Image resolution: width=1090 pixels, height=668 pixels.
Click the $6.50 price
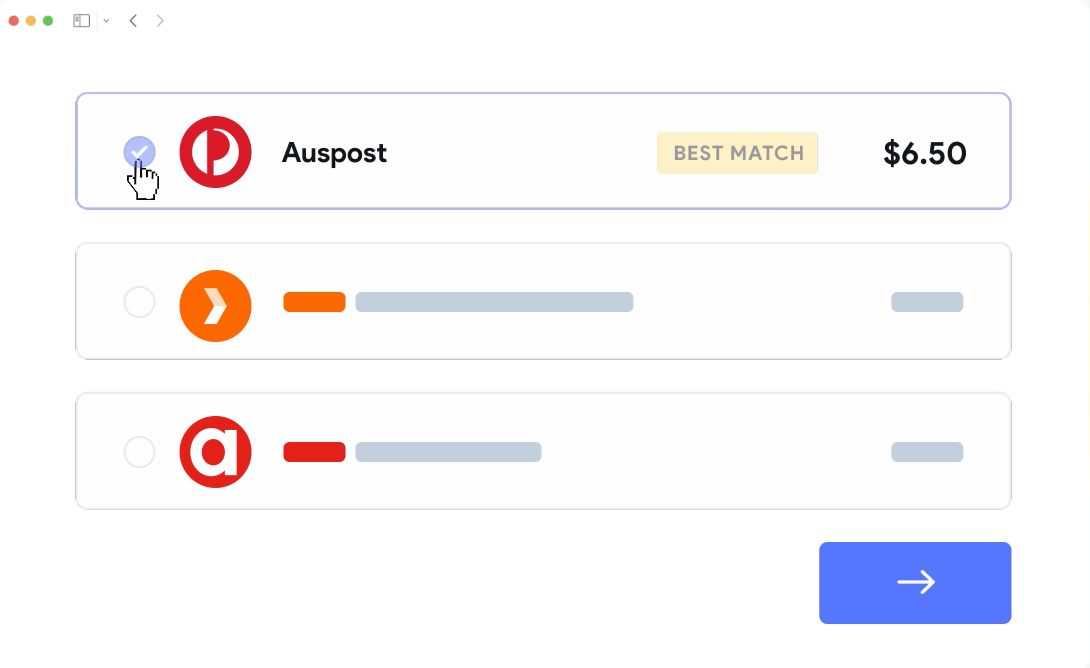(x=925, y=153)
